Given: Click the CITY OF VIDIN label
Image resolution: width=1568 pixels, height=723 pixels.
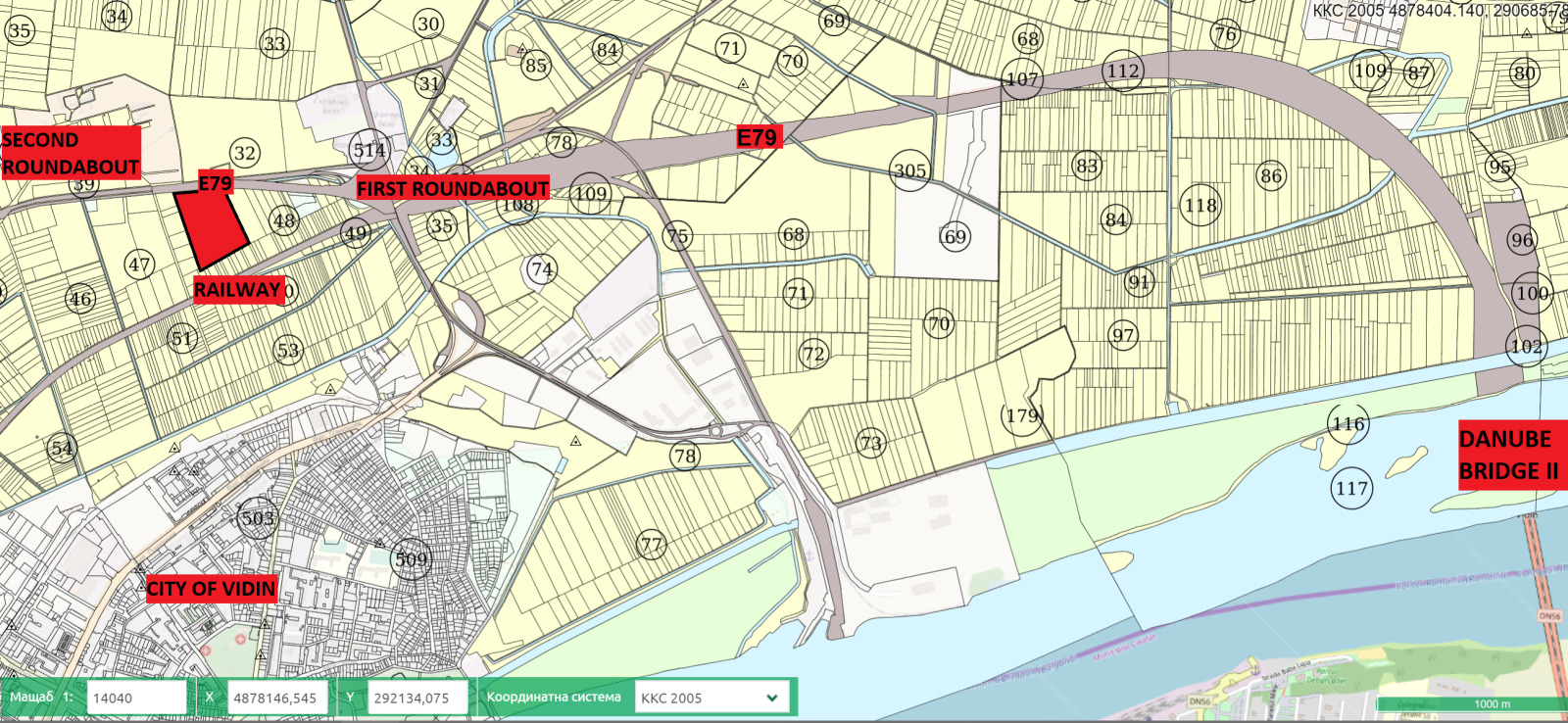Looking at the screenshot, I should pos(211,589).
